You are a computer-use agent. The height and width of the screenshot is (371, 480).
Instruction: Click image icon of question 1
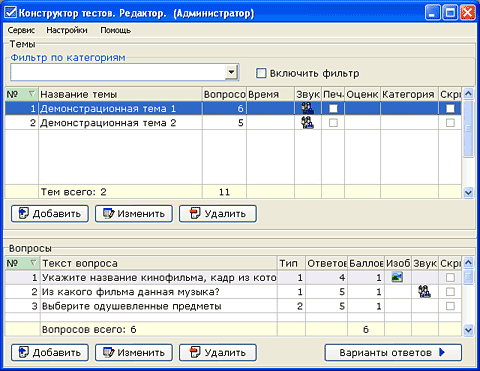397,277
